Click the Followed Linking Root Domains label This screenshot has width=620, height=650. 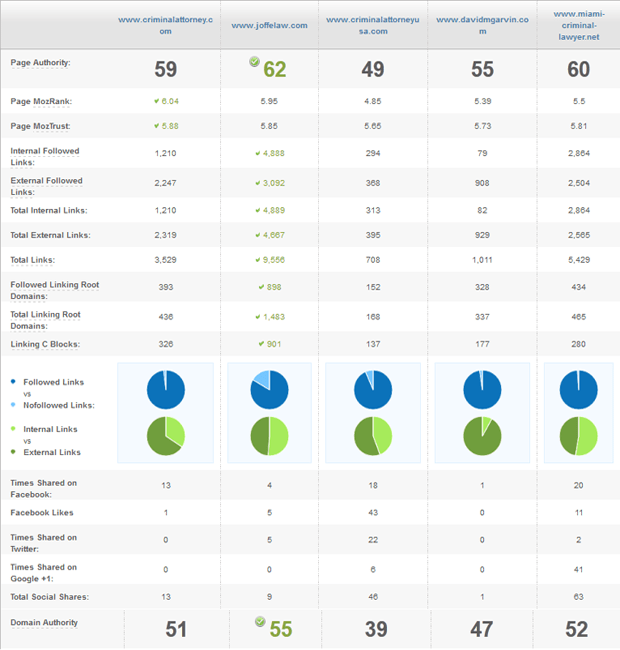tap(55, 290)
